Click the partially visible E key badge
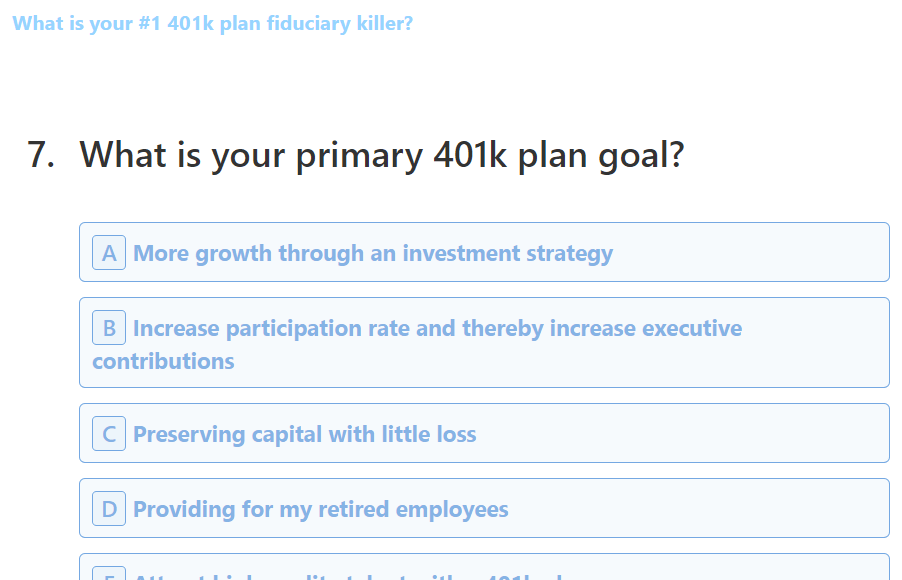Screen dimensions: 902x580 [x=109, y=575]
